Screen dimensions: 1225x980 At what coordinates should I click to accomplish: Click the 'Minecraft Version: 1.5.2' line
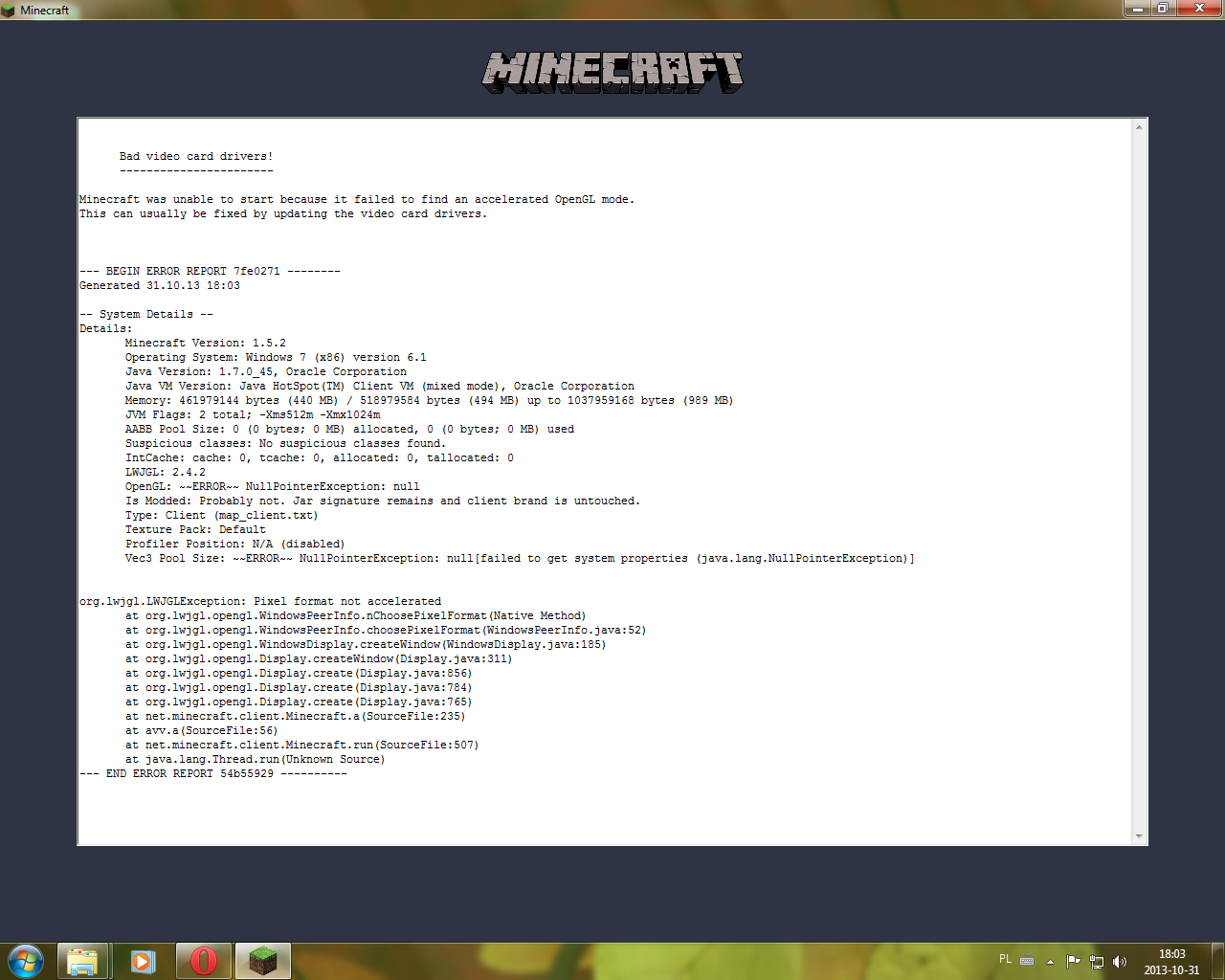click(206, 343)
